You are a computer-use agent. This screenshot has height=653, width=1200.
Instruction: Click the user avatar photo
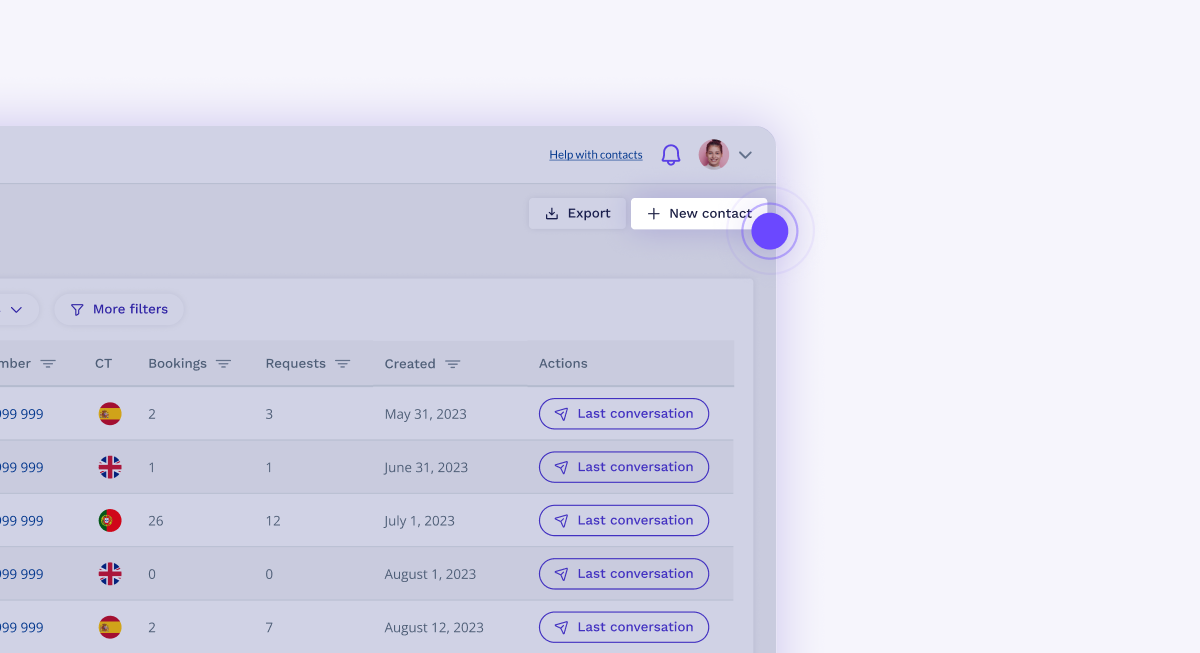tap(713, 154)
